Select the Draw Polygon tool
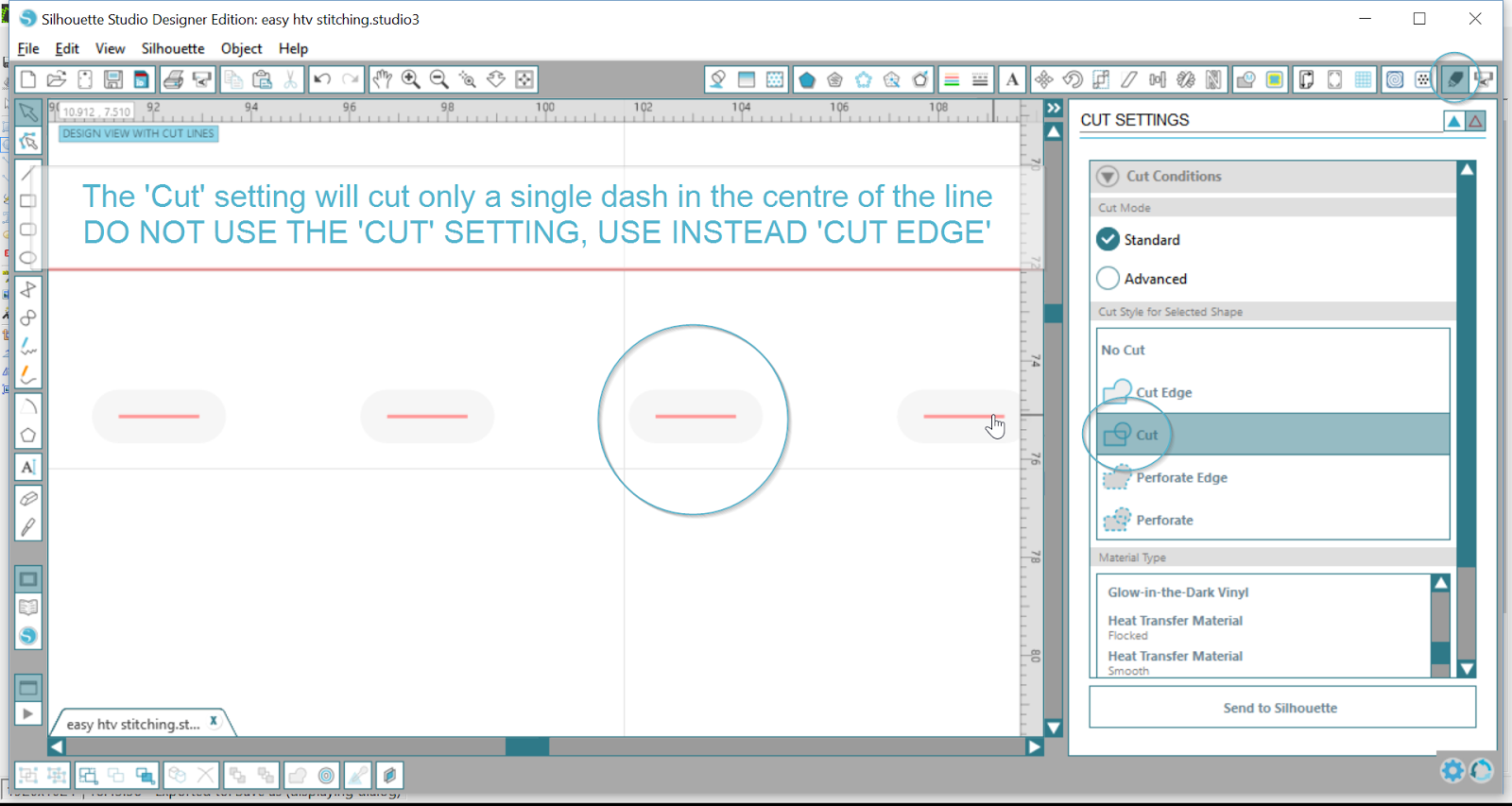1512x806 pixels. click(x=28, y=435)
